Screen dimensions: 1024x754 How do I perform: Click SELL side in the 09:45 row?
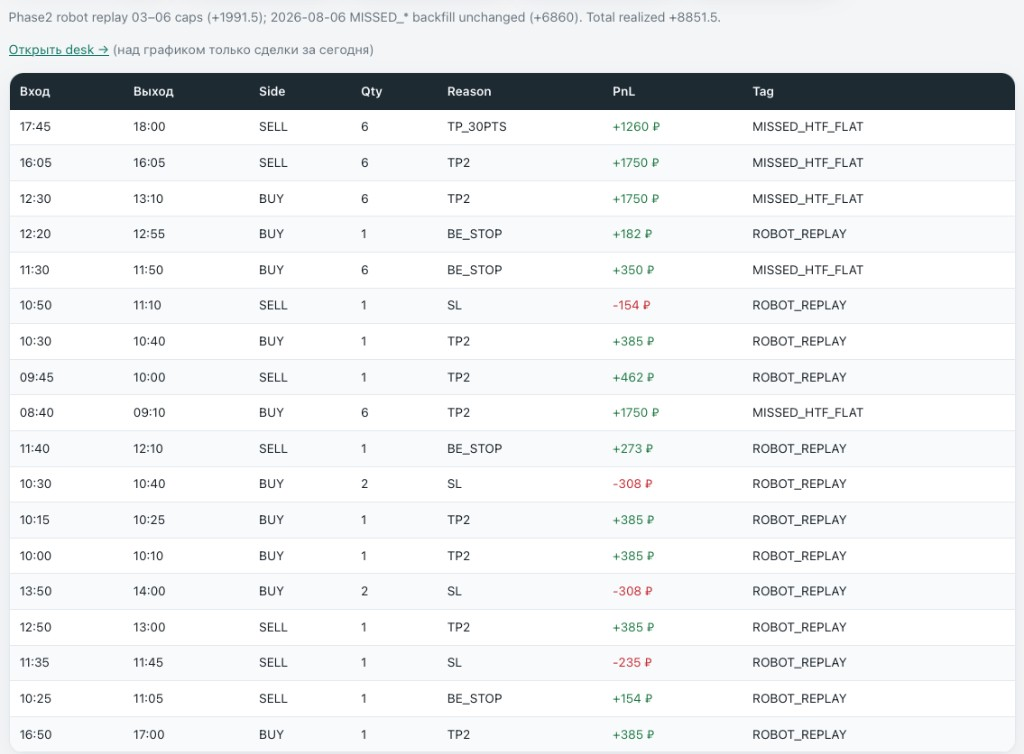tap(273, 377)
